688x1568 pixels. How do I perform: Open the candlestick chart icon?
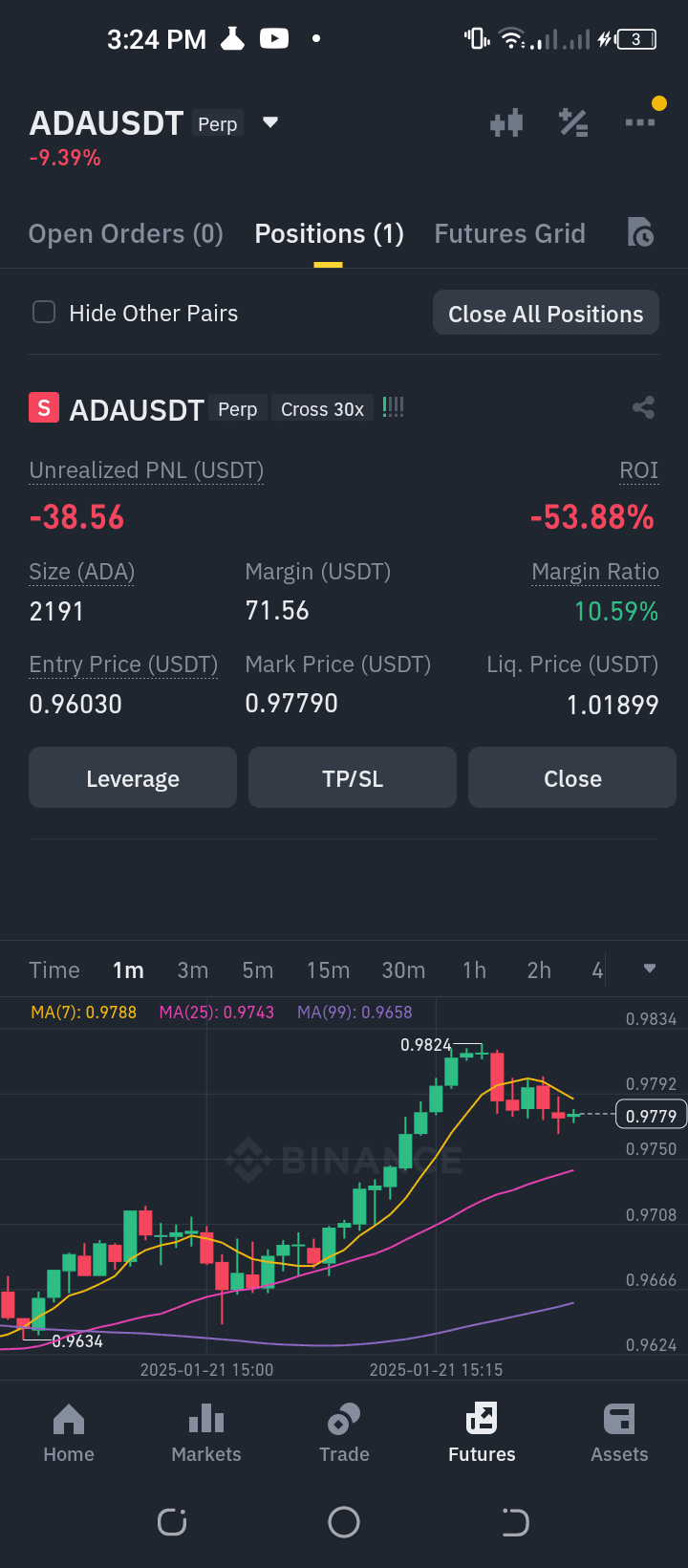pyautogui.click(x=506, y=122)
